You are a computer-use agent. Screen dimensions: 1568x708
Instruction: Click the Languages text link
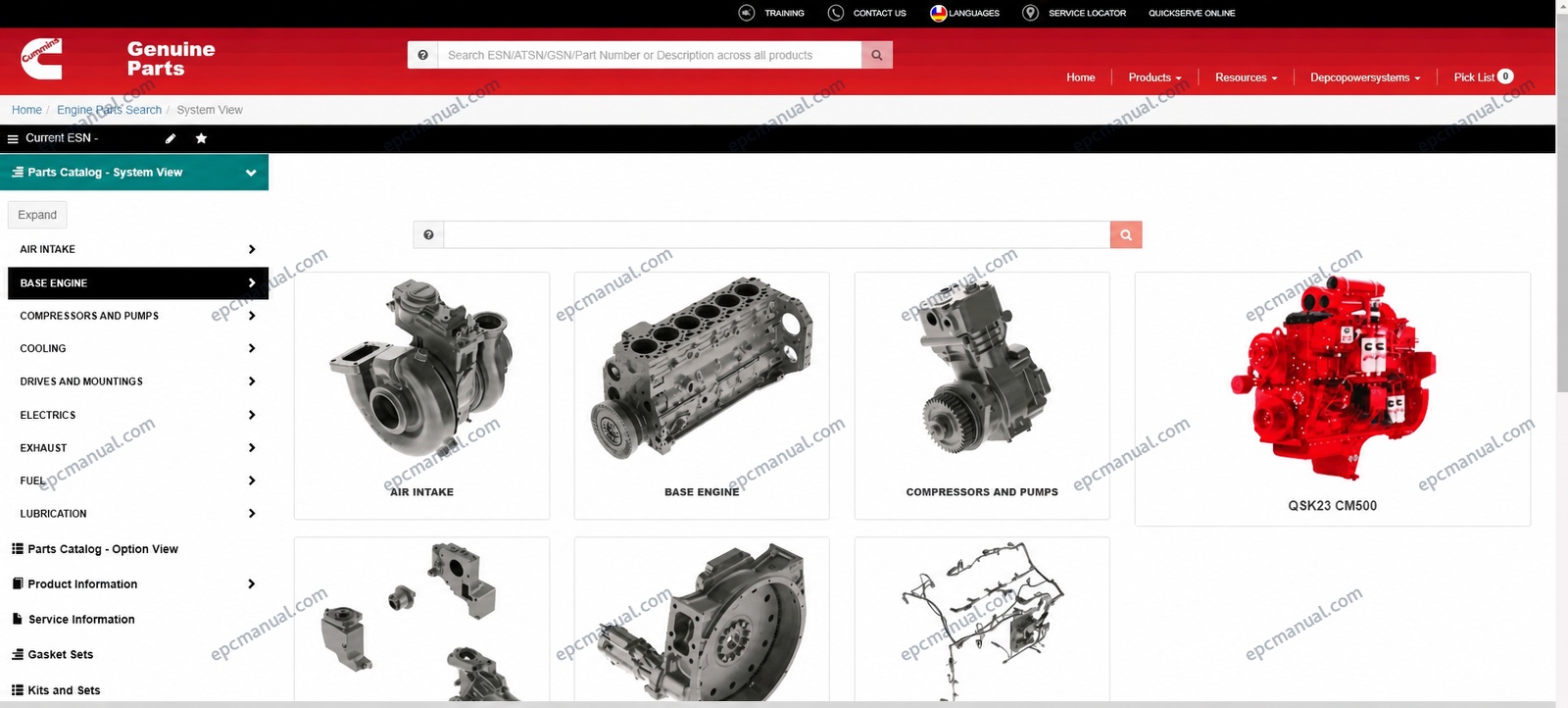[x=974, y=13]
